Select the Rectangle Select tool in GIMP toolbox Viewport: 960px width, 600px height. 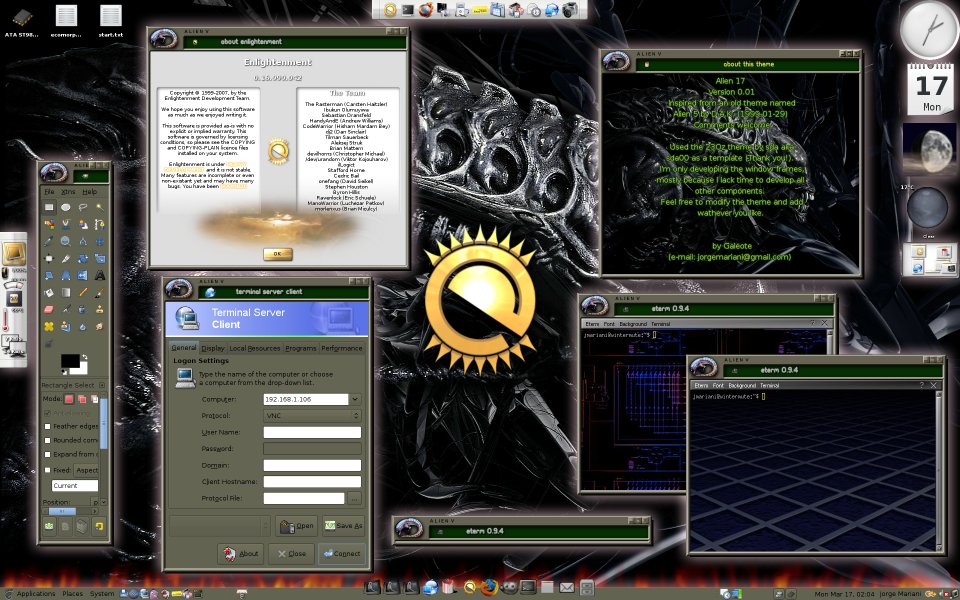49,207
